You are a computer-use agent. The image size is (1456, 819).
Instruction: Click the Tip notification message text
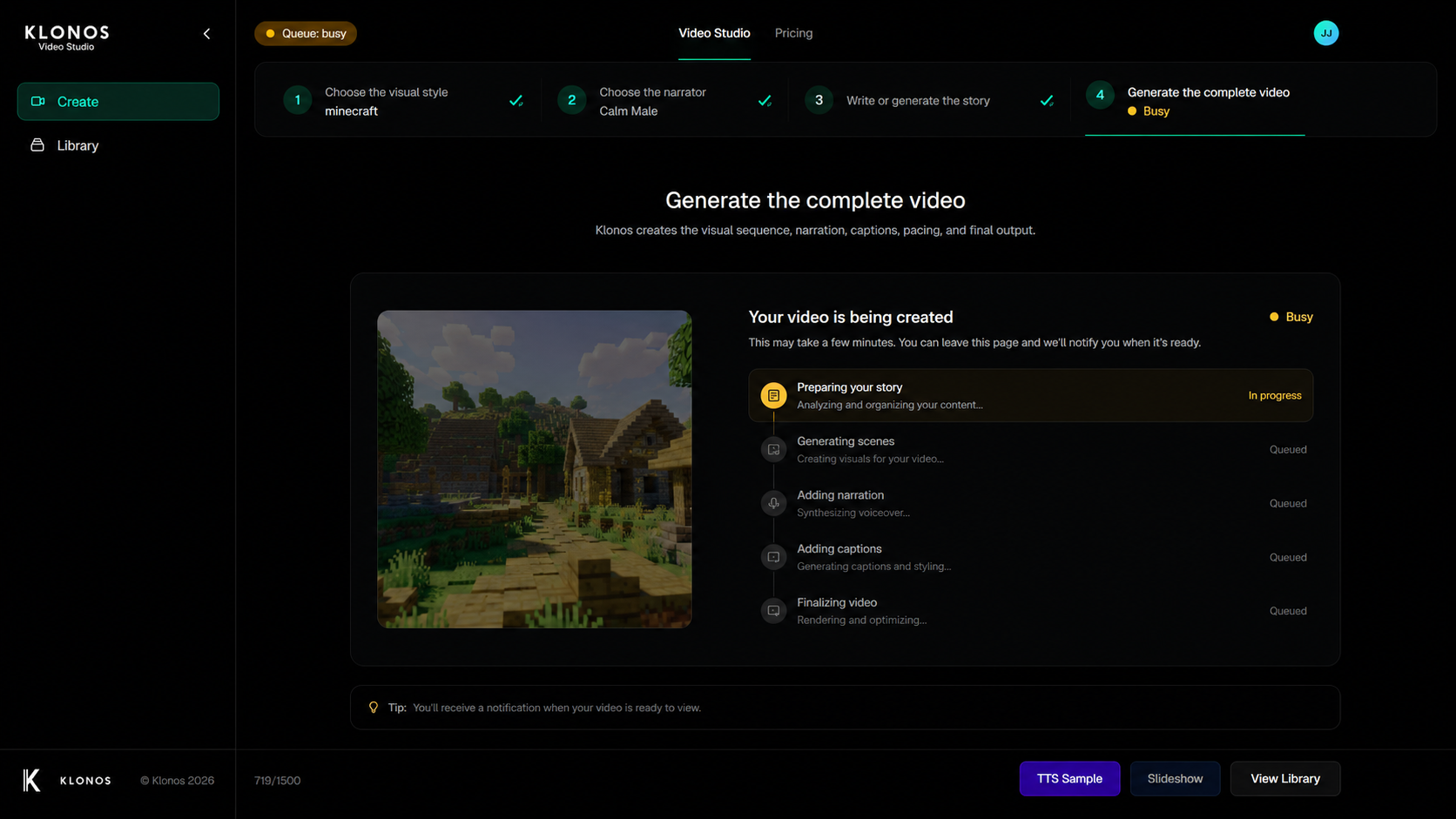pos(556,708)
